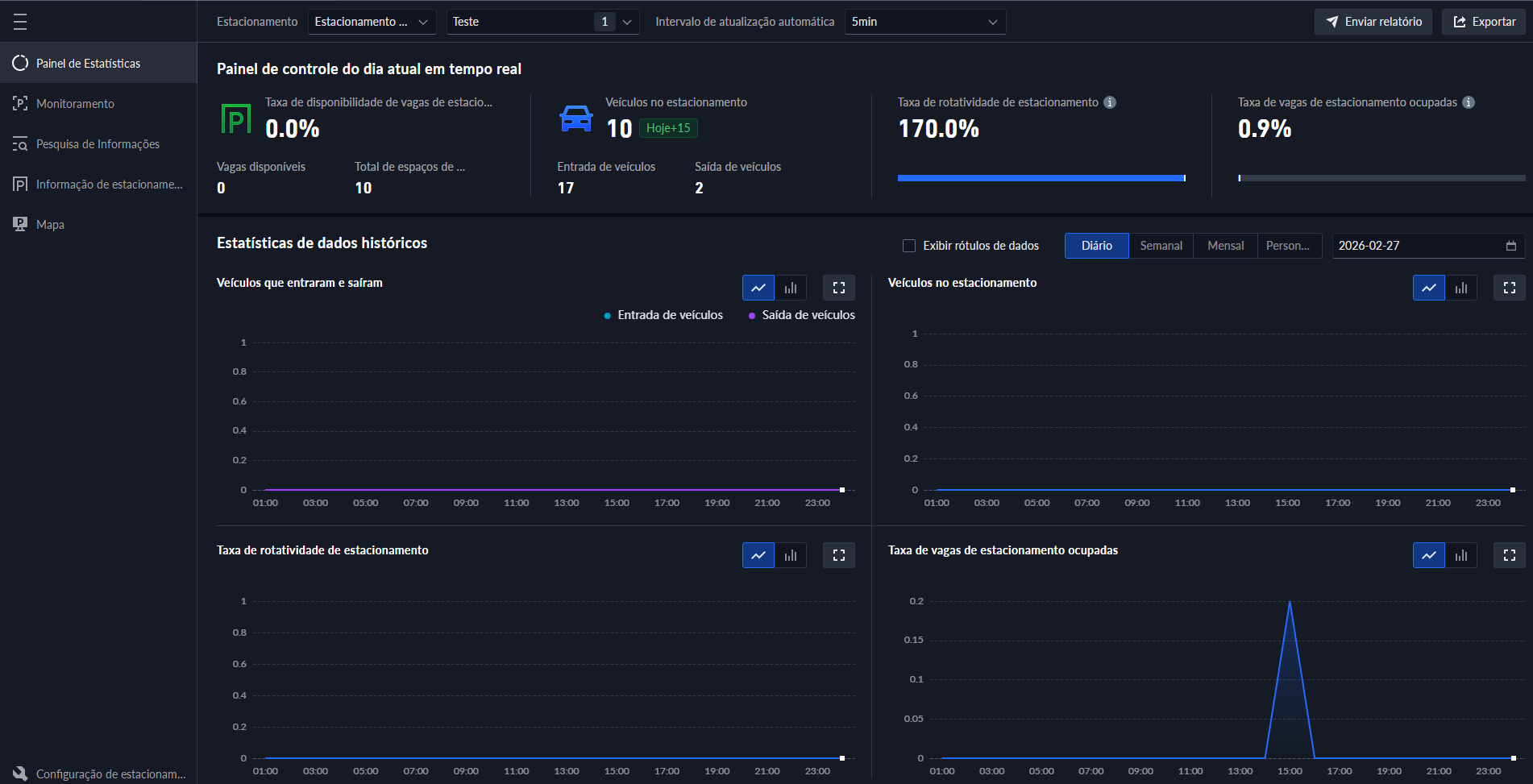Switch to the 'Semanal' tab
This screenshot has height=784, width=1533.
(x=1161, y=246)
